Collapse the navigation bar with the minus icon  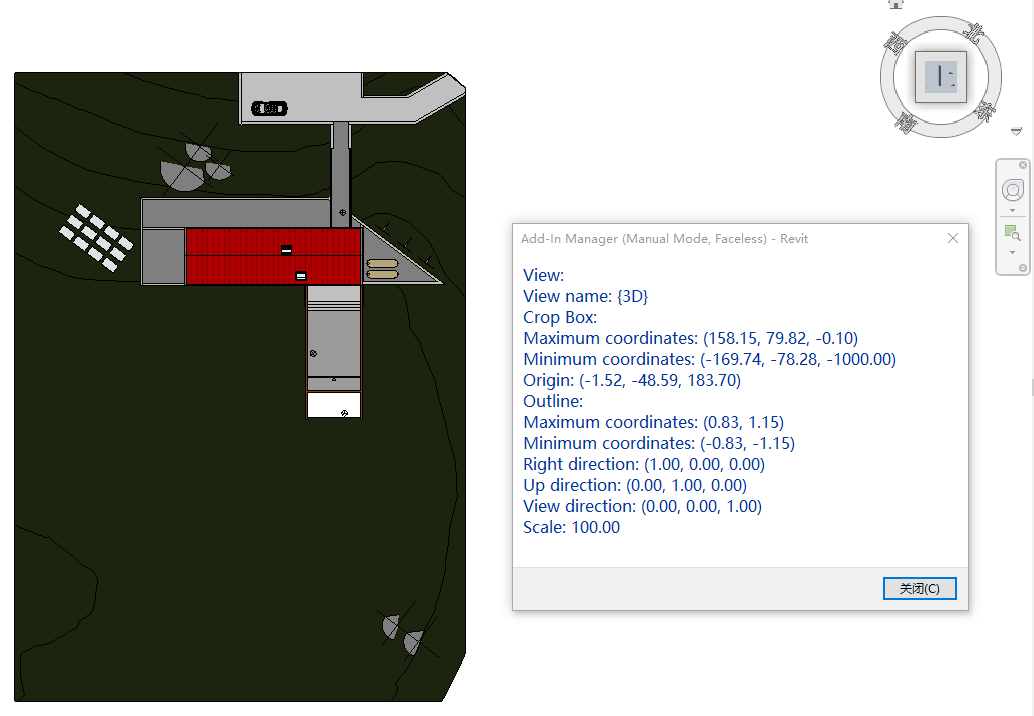point(1023,267)
